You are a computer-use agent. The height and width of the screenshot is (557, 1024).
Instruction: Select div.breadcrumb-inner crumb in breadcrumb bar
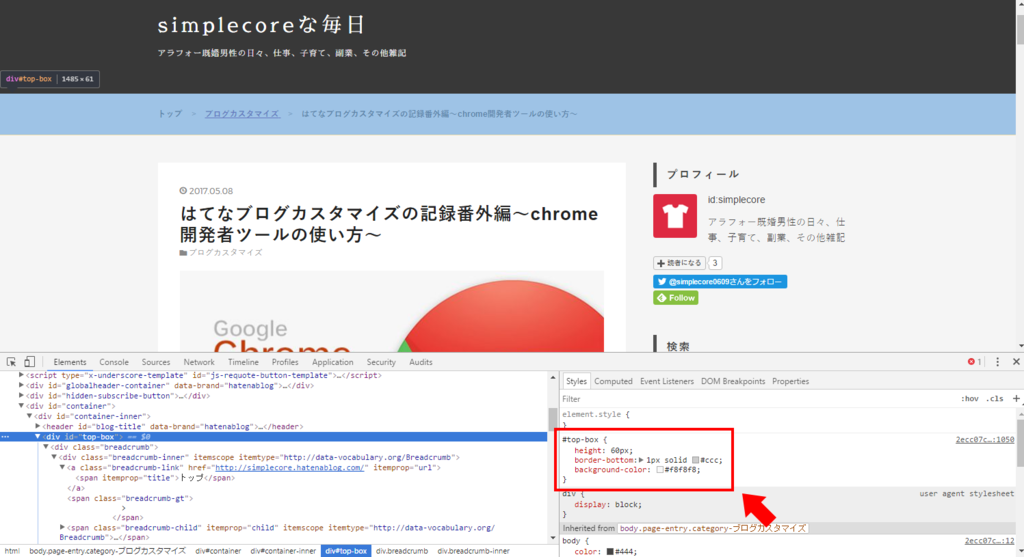tap(473, 551)
